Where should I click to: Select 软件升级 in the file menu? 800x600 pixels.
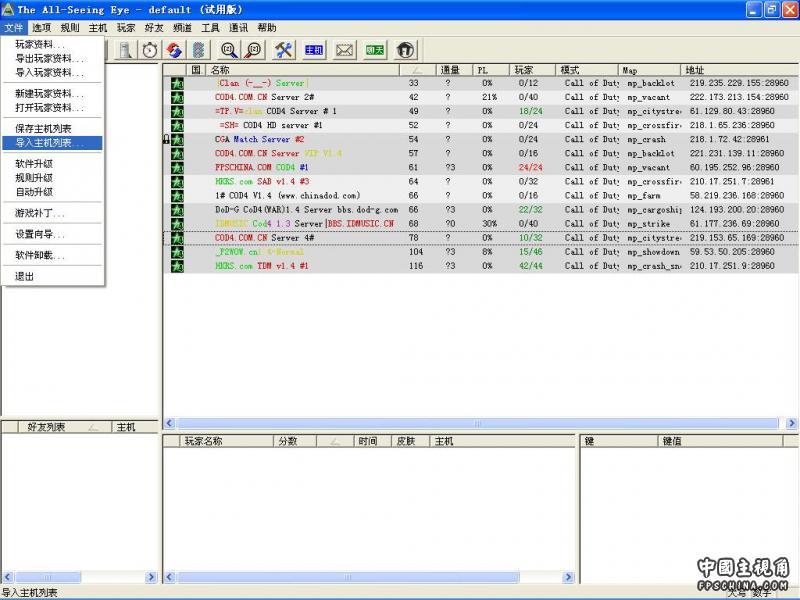[x=53, y=164]
